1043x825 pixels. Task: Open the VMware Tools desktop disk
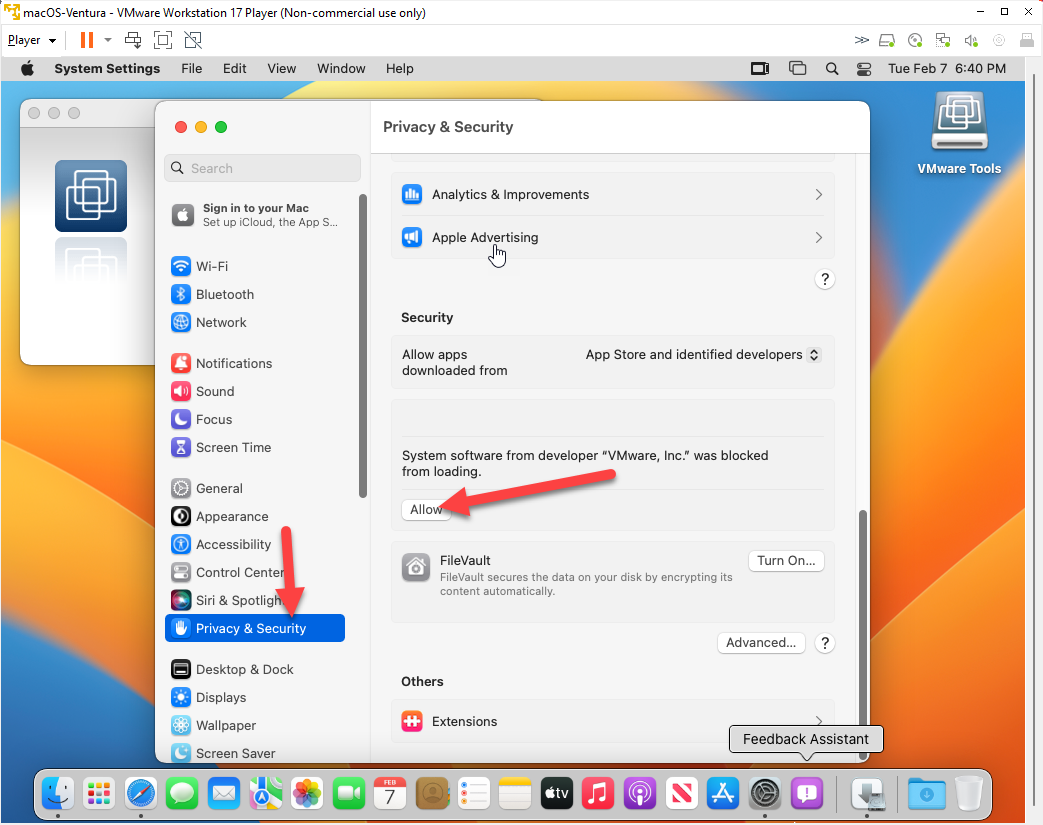coord(958,124)
